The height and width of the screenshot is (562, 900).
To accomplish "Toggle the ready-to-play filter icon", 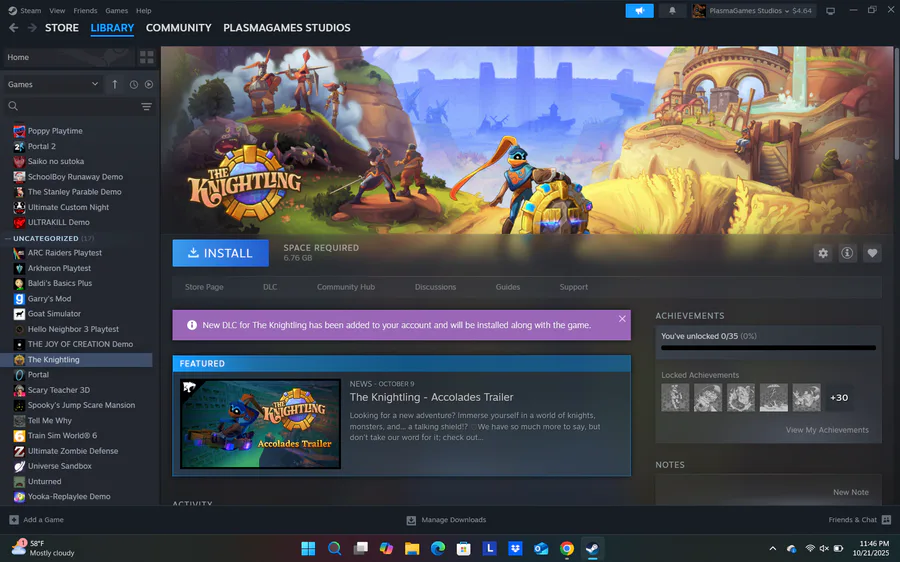I will pyautogui.click(x=149, y=84).
